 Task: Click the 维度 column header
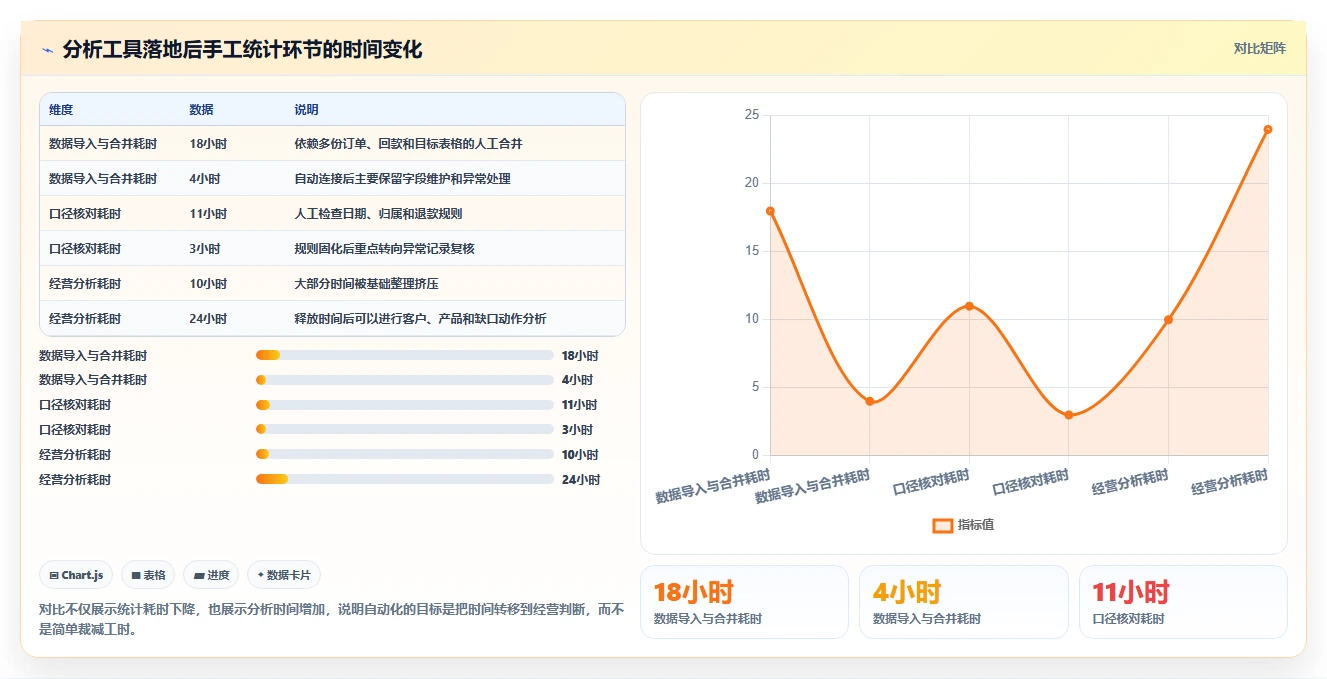tap(61, 110)
